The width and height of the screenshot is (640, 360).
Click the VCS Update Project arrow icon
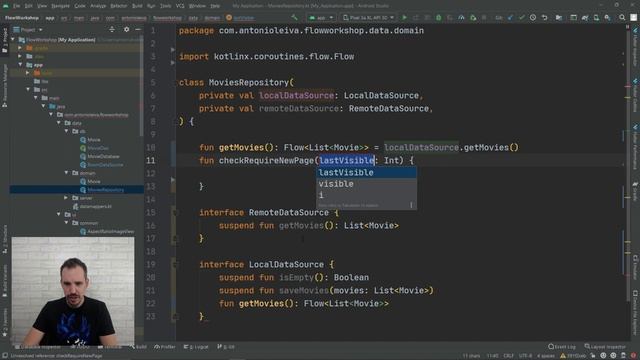pos(510,18)
